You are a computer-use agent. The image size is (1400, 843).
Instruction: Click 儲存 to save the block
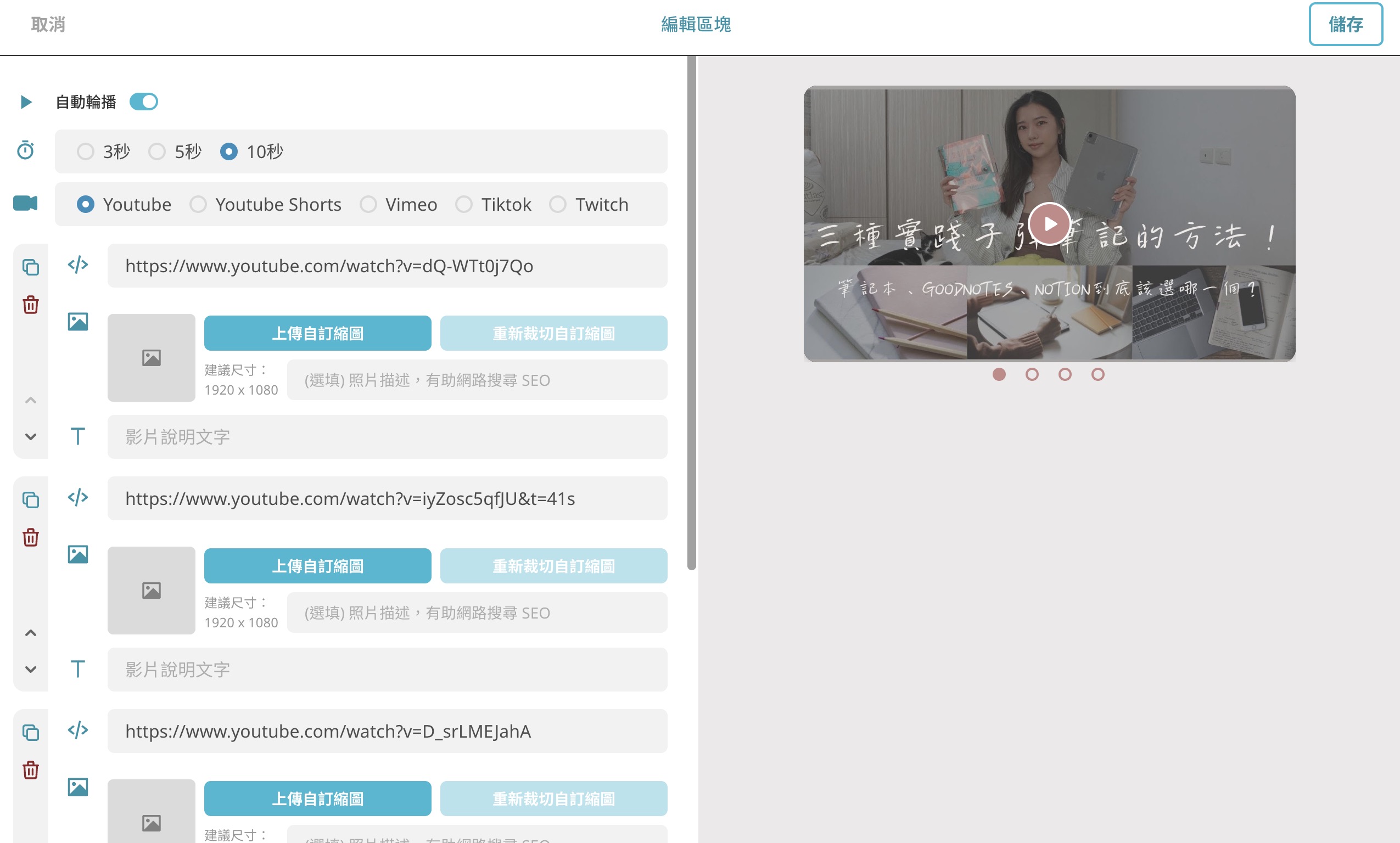click(1346, 25)
